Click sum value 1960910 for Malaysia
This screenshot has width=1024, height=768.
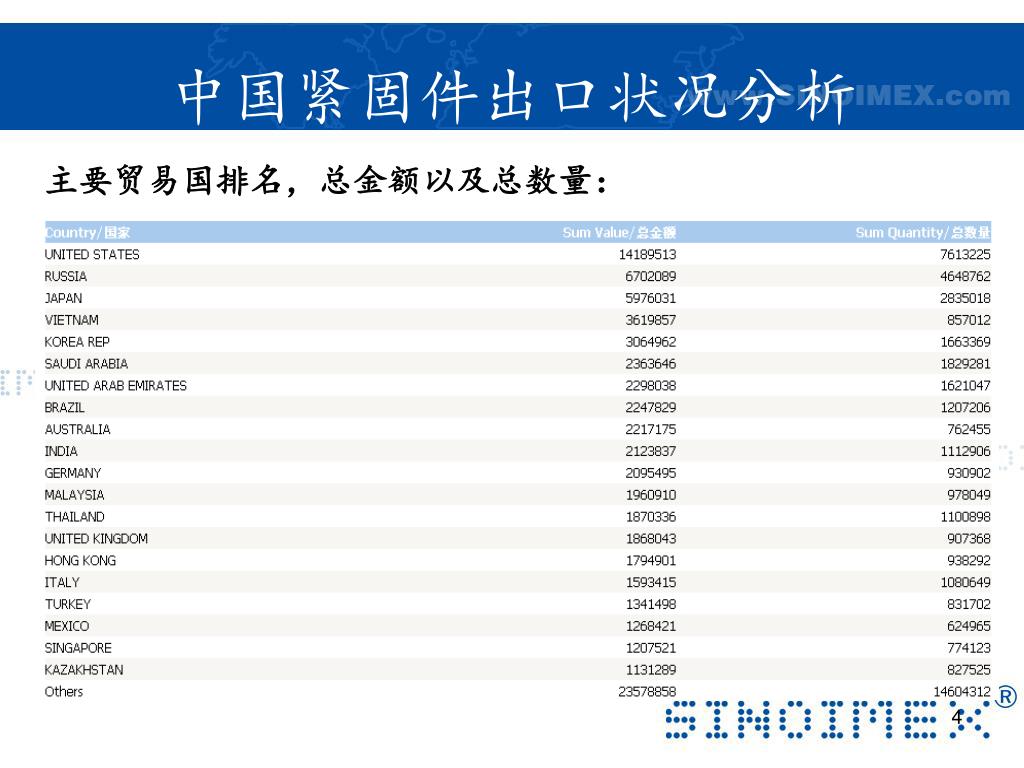(x=651, y=495)
